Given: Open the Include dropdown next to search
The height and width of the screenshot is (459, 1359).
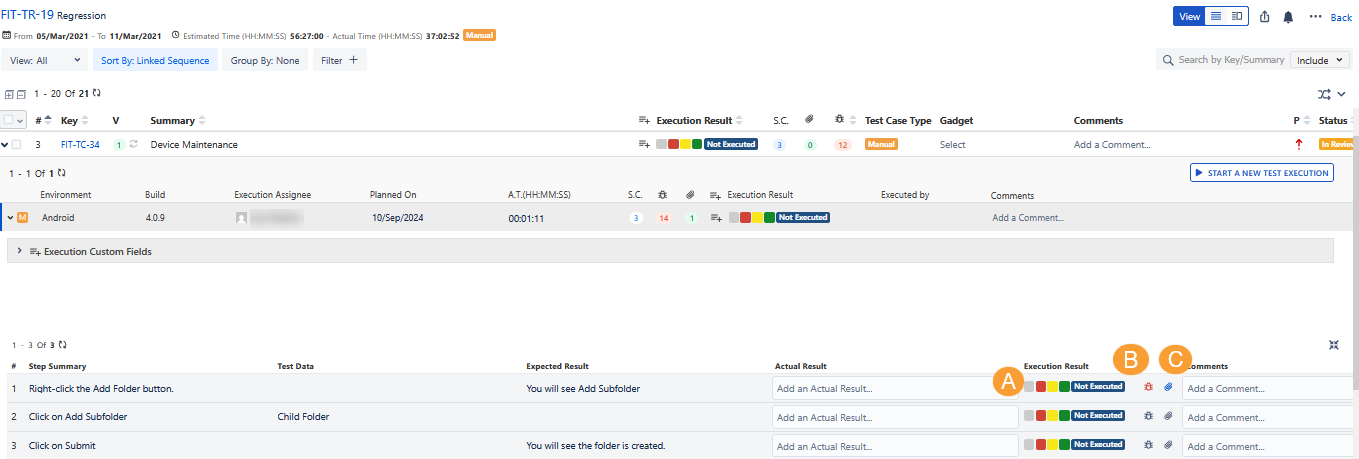Looking at the screenshot, I should click(x=1320, y=60).
